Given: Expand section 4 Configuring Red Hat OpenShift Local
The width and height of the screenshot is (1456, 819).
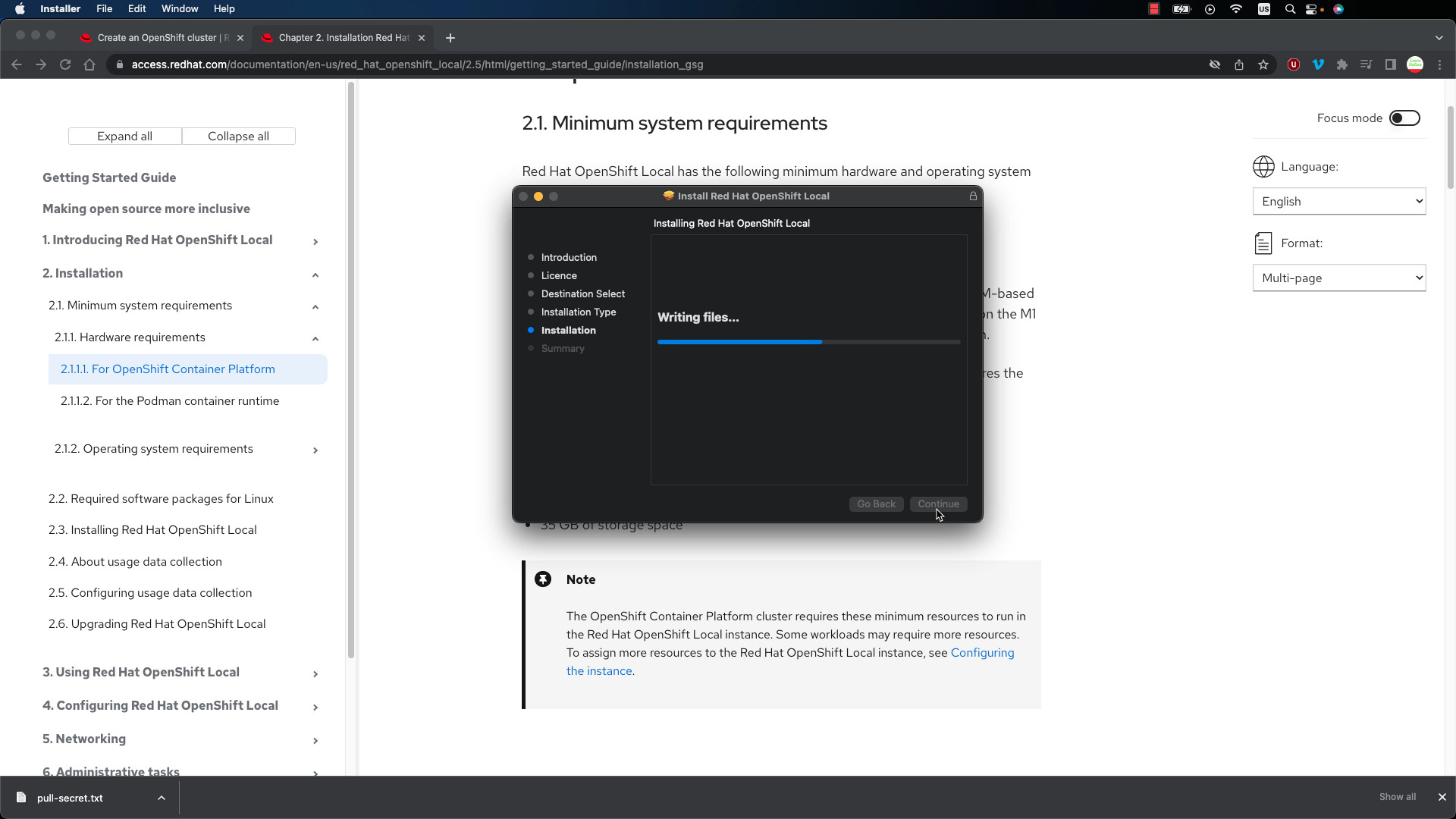Looking at the screenshot, I should click(x=316, y=705).
